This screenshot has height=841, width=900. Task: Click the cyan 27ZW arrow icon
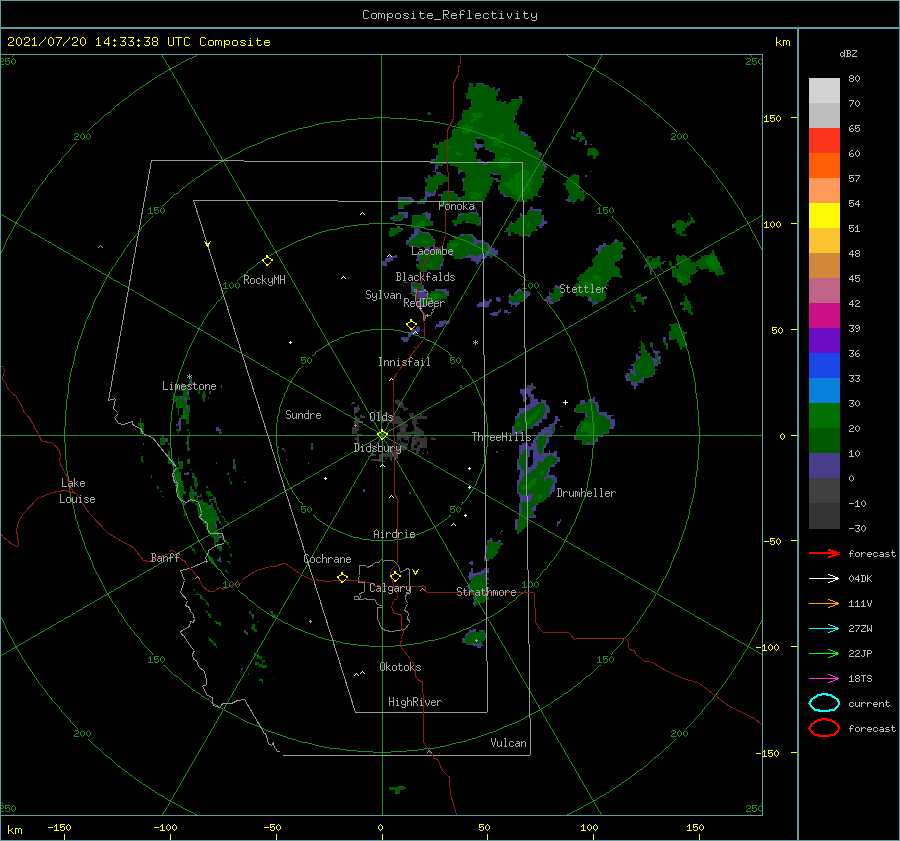point(824,629)
